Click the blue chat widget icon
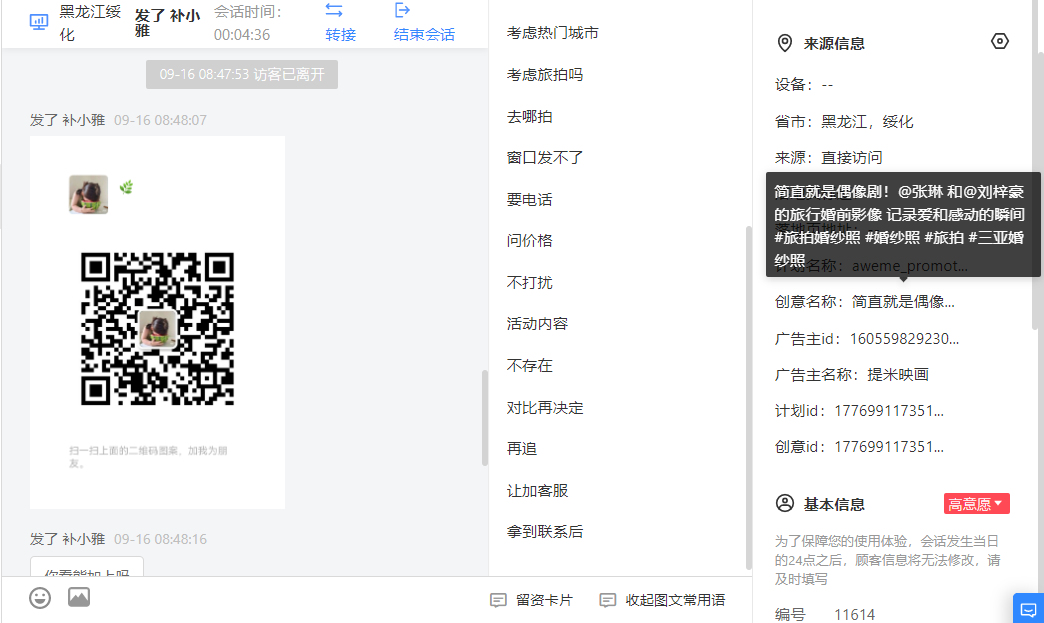This screenshot has width=1044, height=623. tap(1028, 608)
